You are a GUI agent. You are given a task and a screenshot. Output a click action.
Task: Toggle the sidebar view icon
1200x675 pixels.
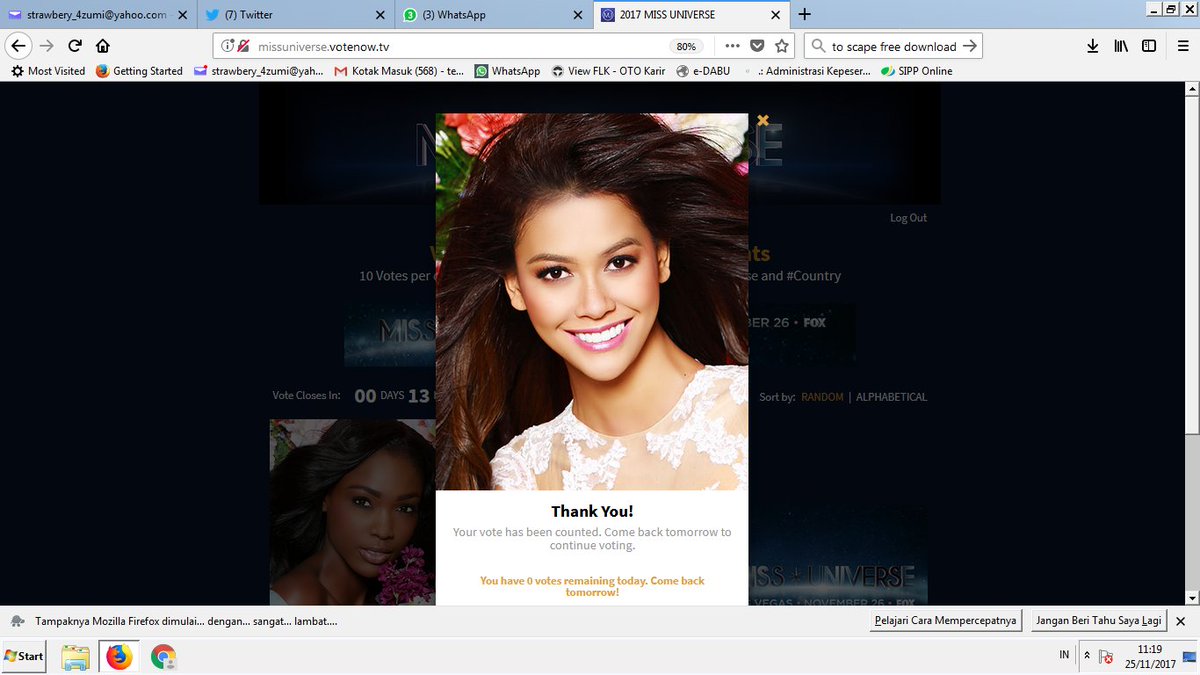tap(1149, 46)
